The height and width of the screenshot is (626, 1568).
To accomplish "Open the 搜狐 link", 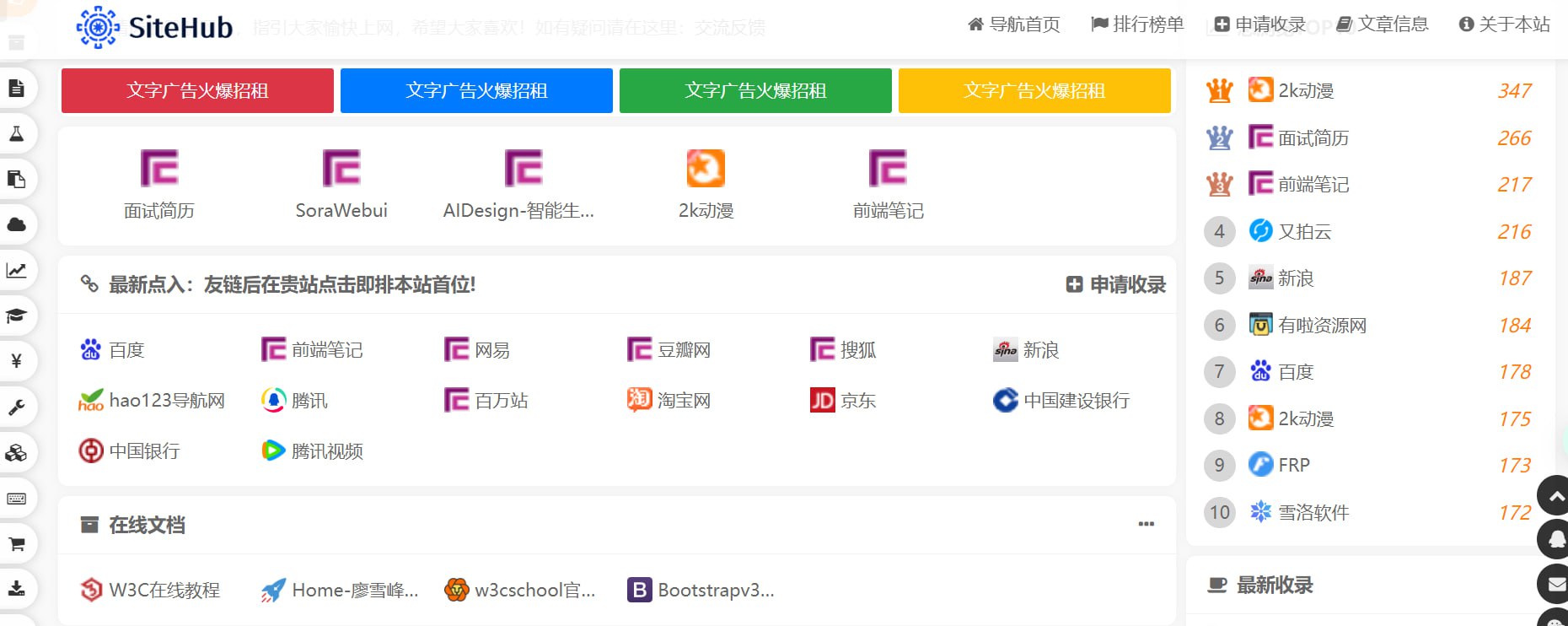I will [843, 349].
